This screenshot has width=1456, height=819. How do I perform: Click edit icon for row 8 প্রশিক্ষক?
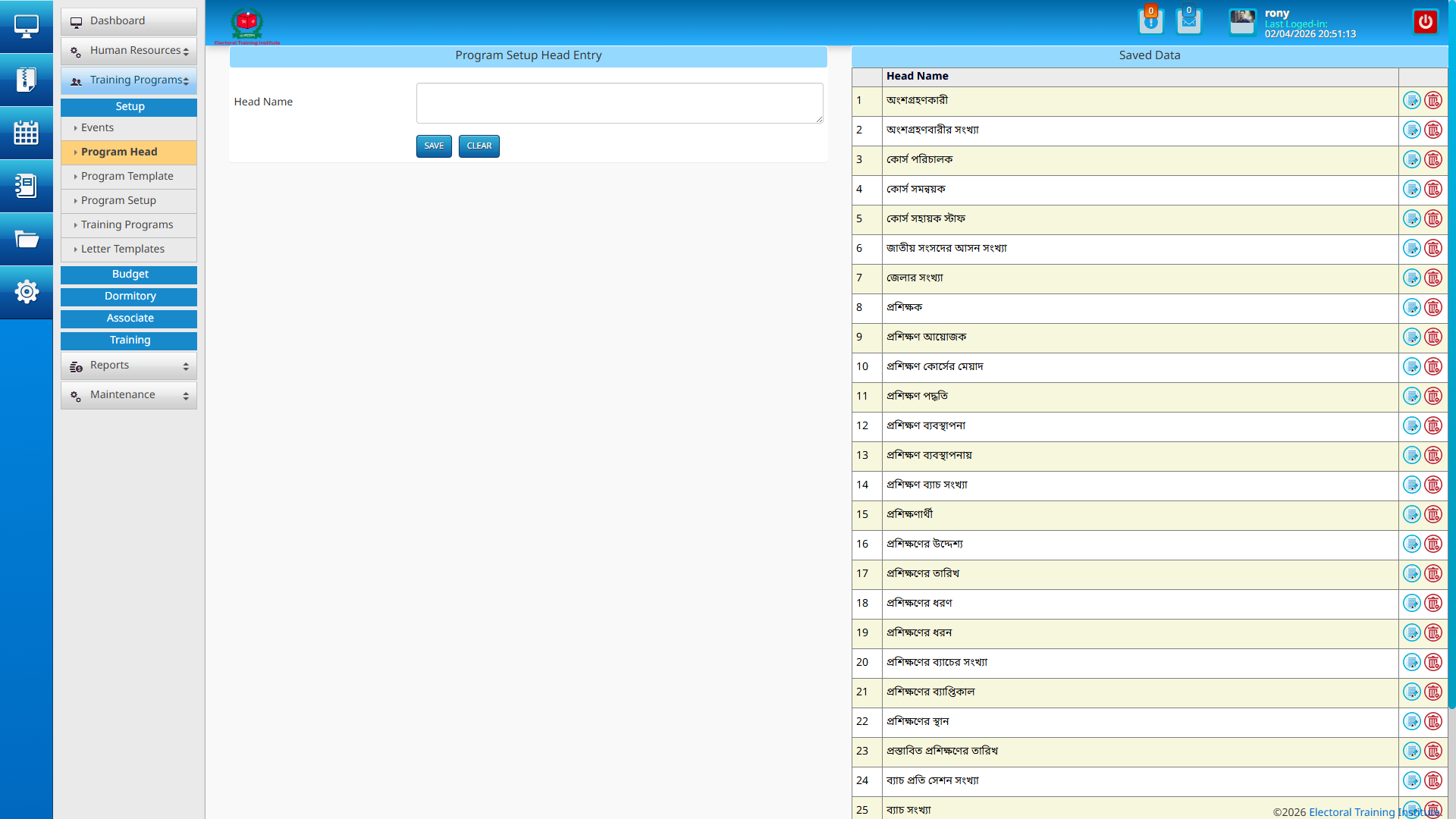(1411, 307)
